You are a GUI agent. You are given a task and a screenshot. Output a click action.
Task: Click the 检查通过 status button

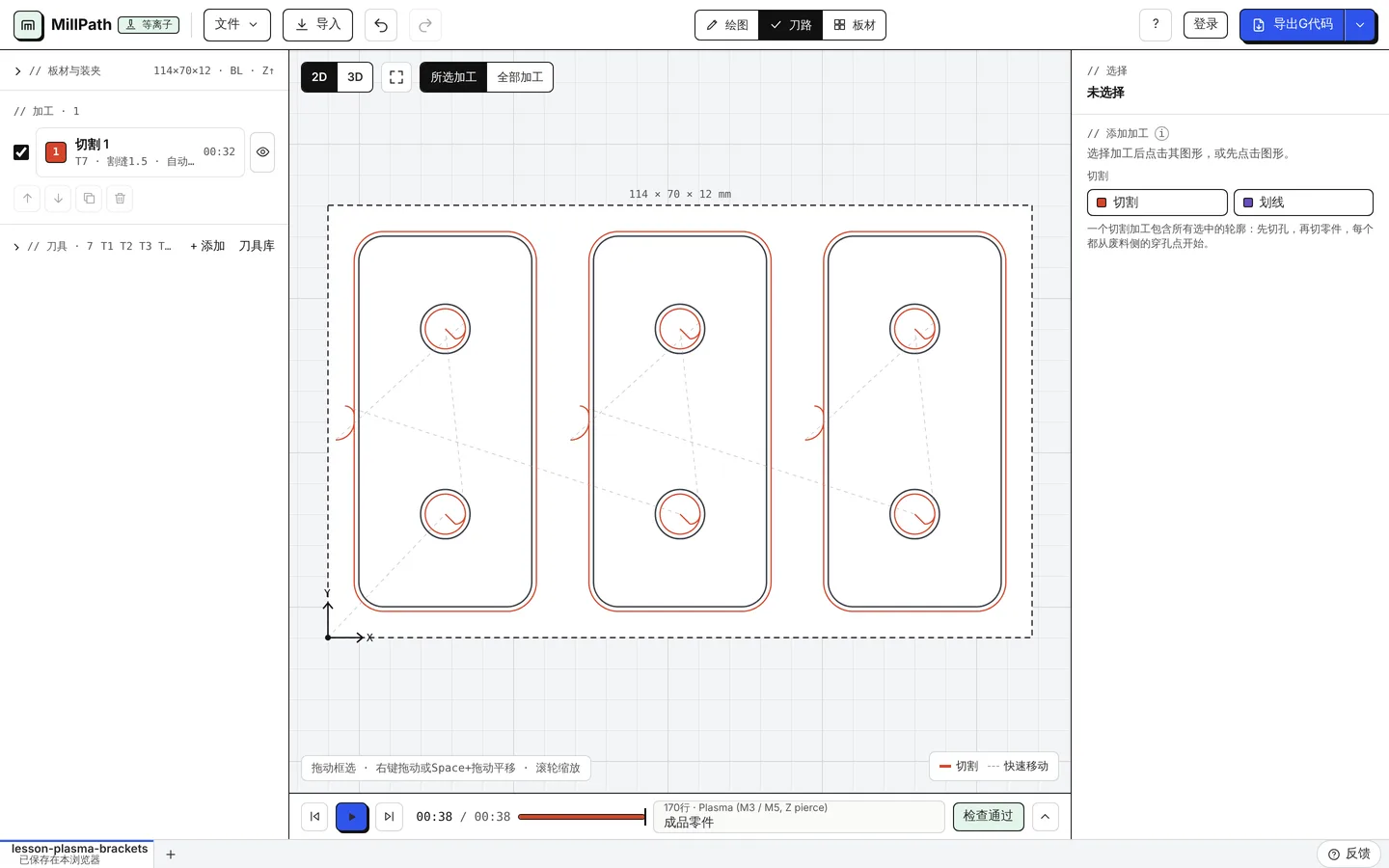point(989,817)
